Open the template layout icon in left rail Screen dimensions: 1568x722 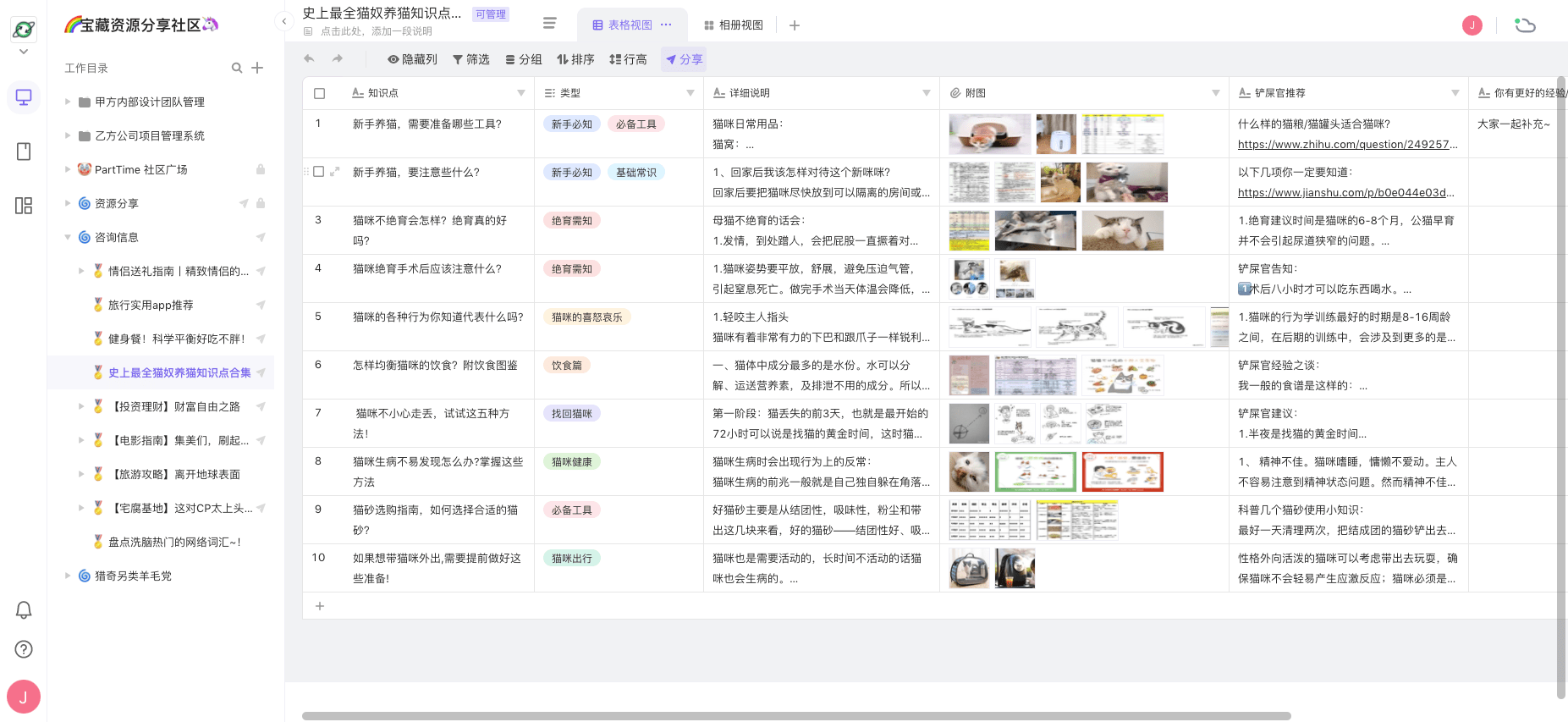[x=24, y=206]
